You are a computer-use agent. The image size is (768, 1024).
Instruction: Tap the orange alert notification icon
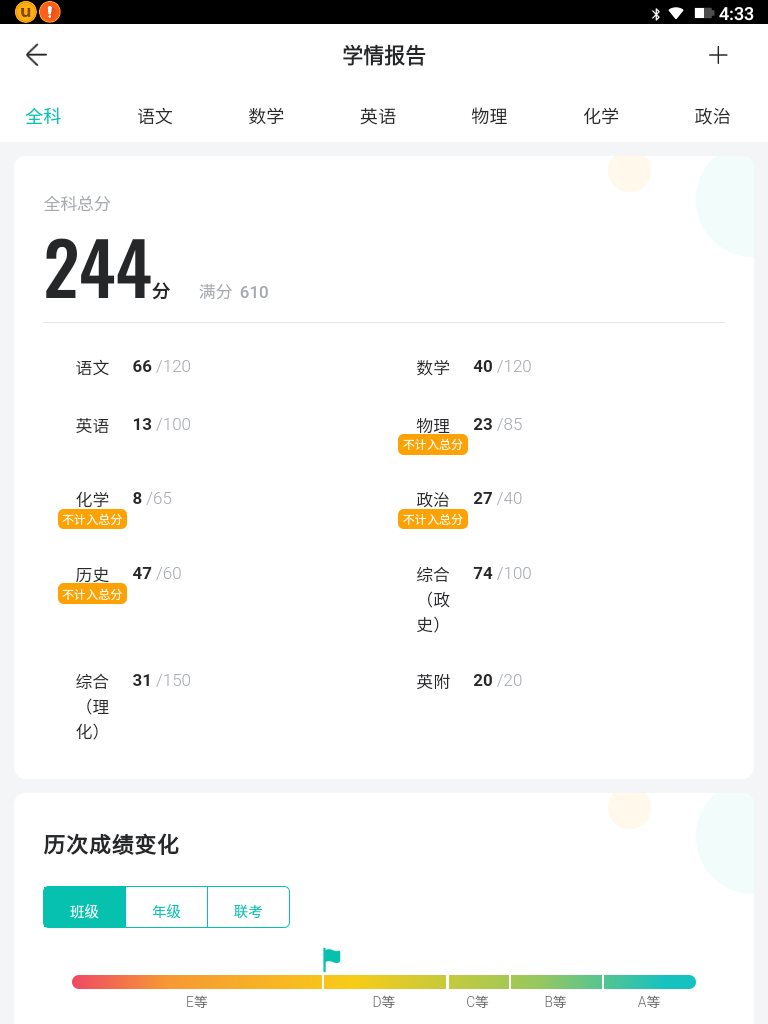(x=49, y=12)
